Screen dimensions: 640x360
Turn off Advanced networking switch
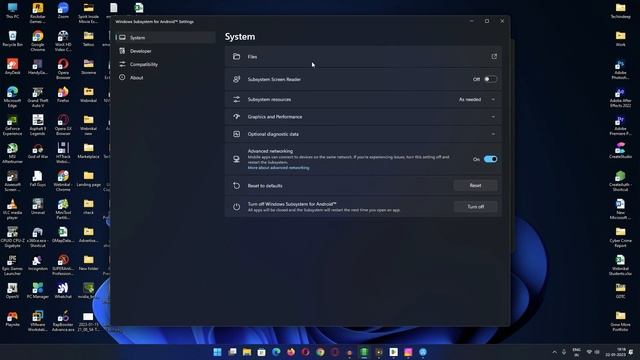pos(490,159)
